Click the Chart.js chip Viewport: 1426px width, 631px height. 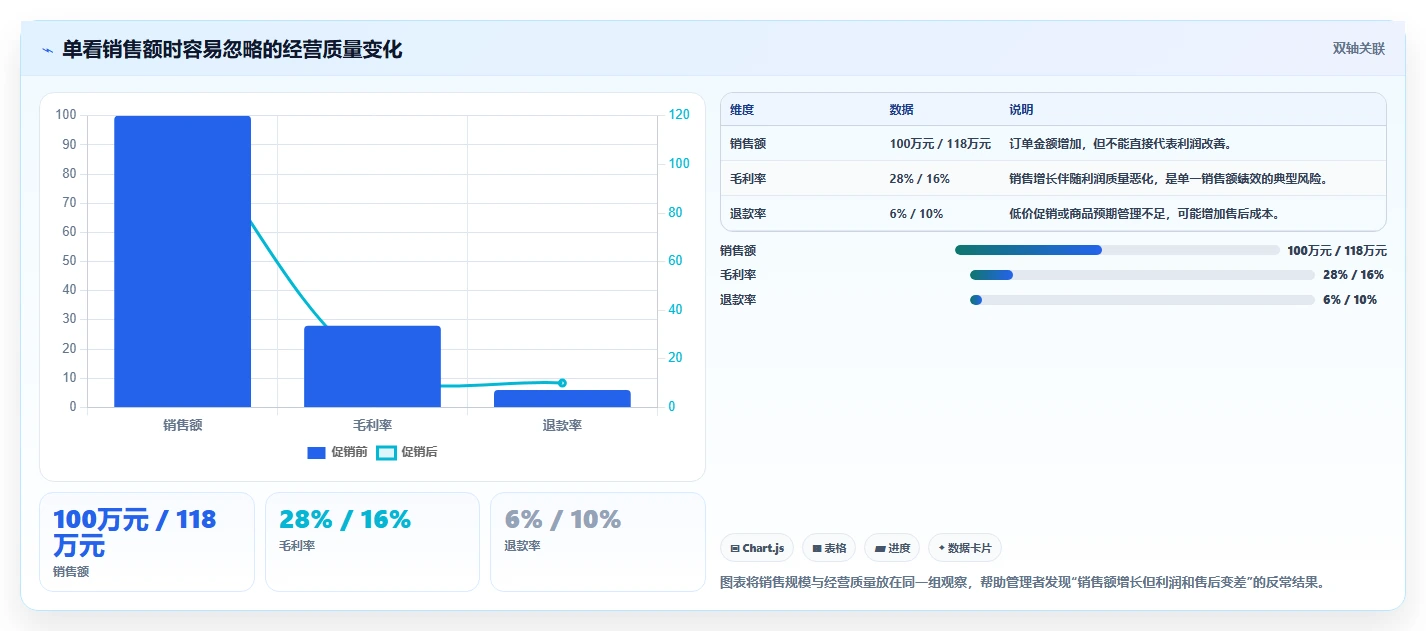[757, 548]
